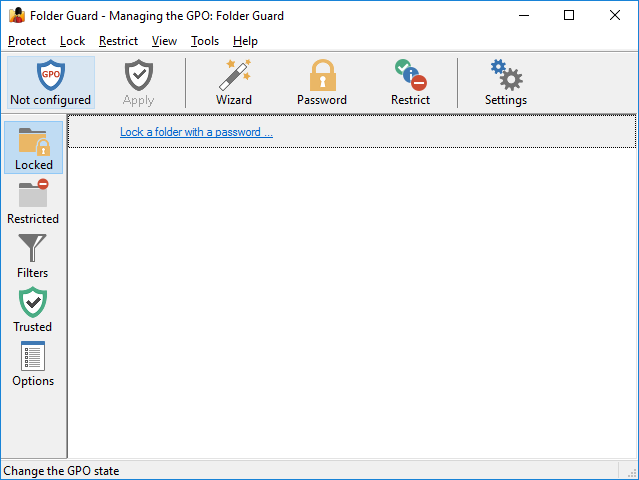Close the Folder Guard window
Viewport: 639px width, 480px height.
click(615, 15)
